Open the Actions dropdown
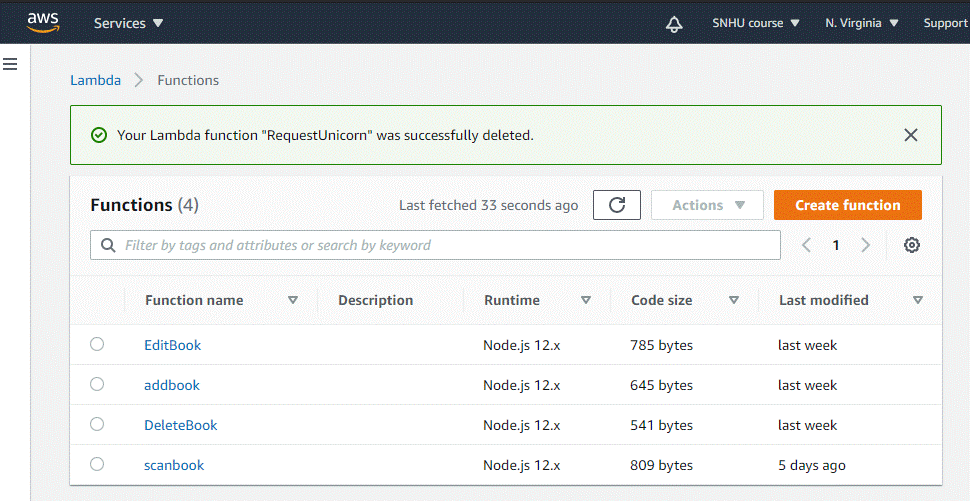The width and height of the screenshot is (970, 501). point(707,205)
